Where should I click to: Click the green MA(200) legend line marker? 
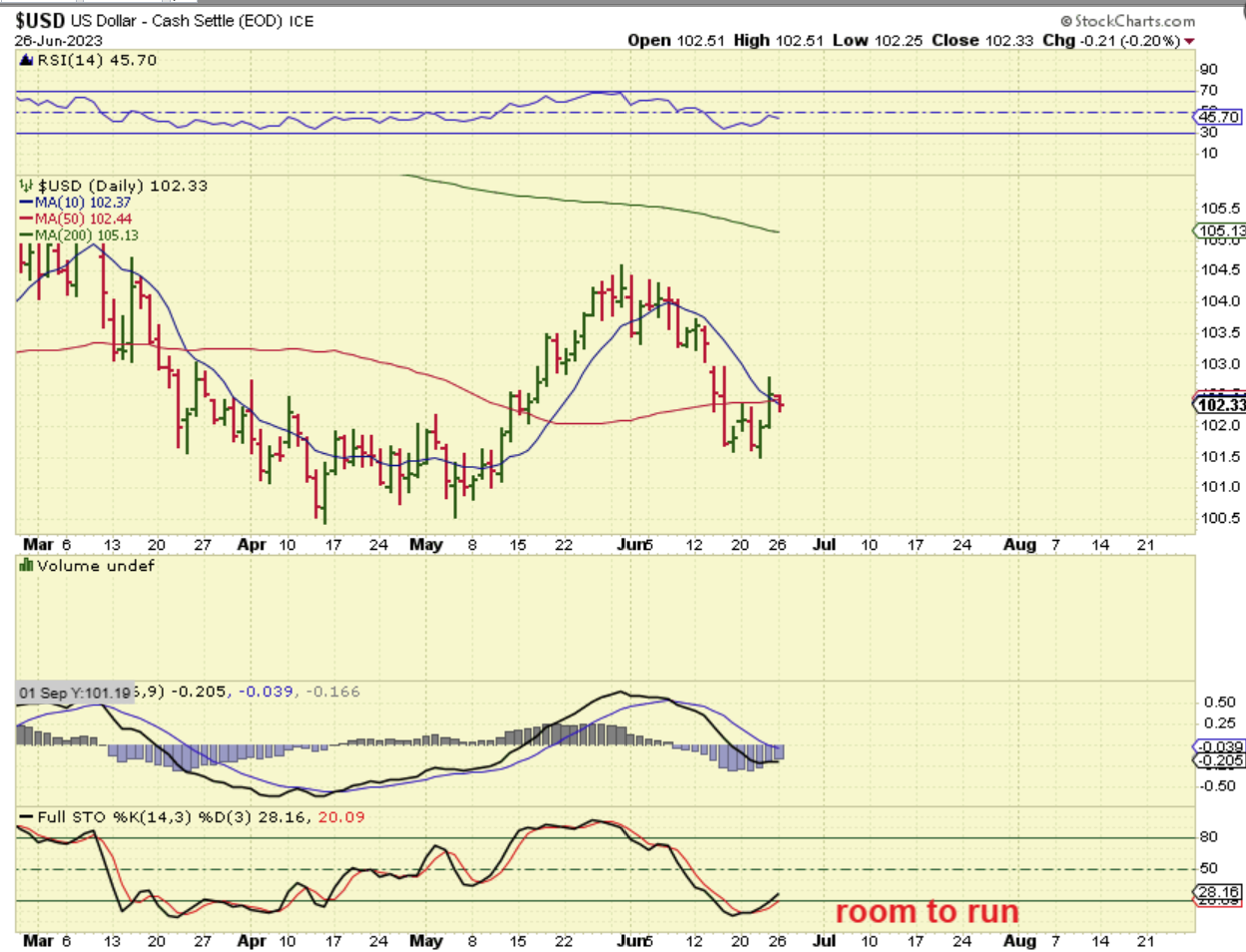[27, 236]
